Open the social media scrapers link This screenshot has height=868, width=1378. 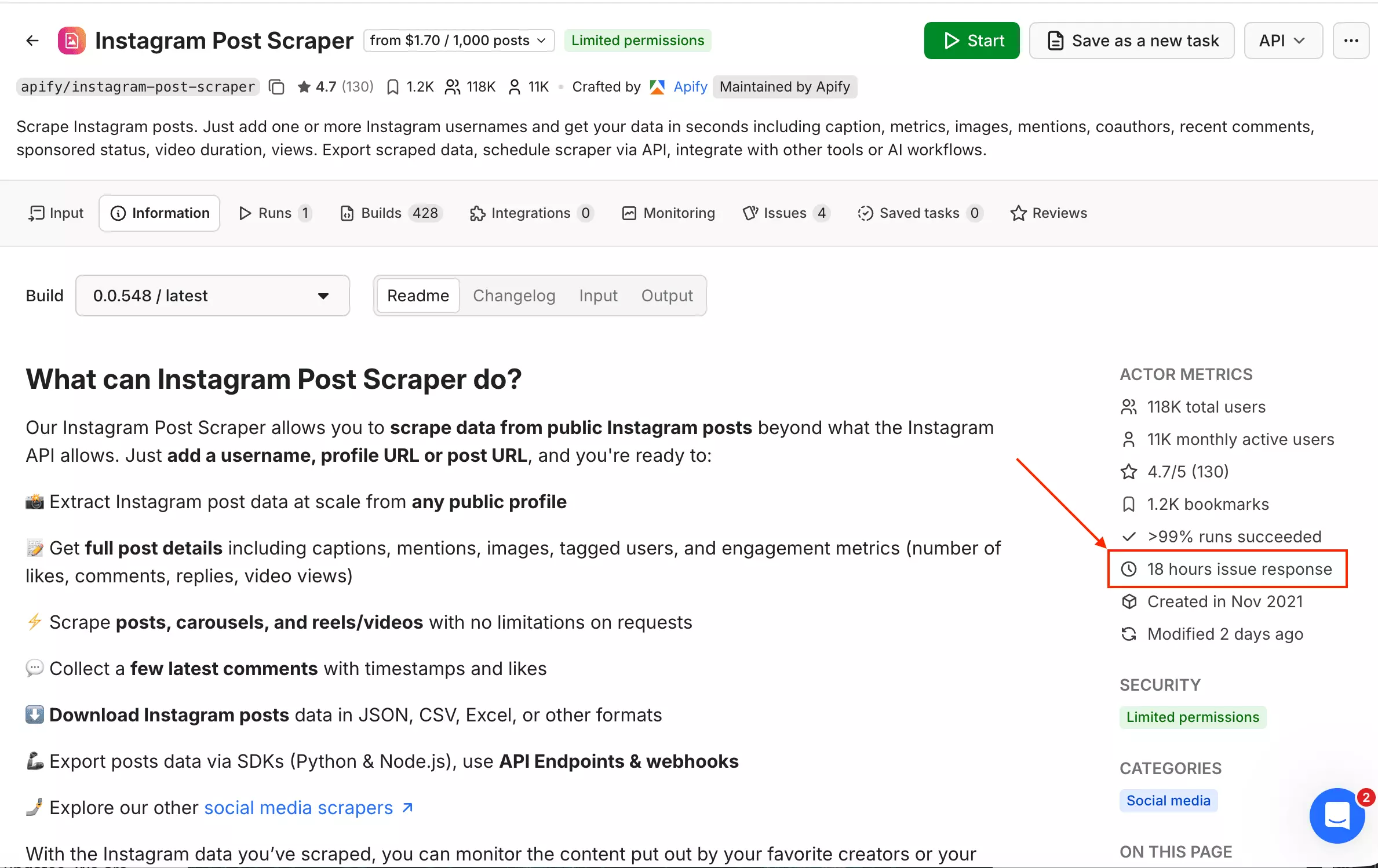pos(298,807)
